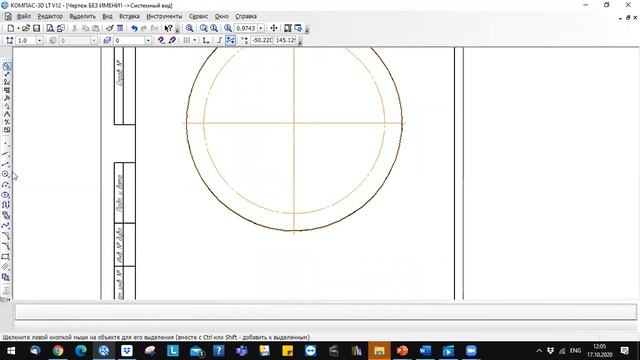This screenshot has height=360, width=640.
Task: Select the hatch fill tool
Action: click(x=6, y=267)
